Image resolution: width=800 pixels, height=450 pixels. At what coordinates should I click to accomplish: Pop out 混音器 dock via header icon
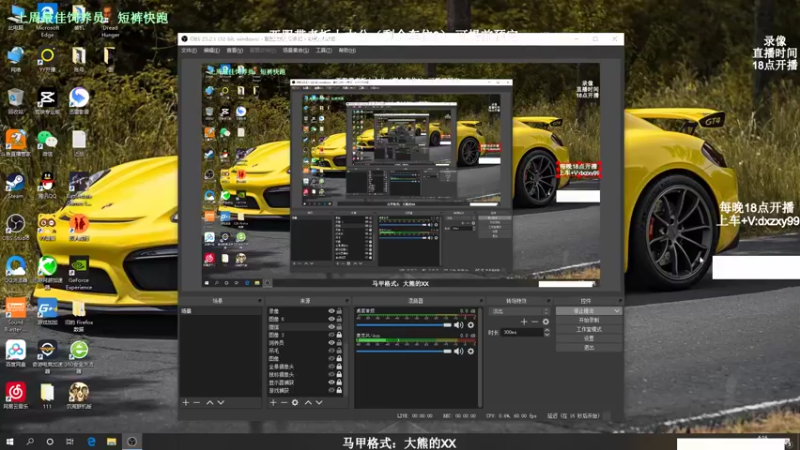coord(481,301)
